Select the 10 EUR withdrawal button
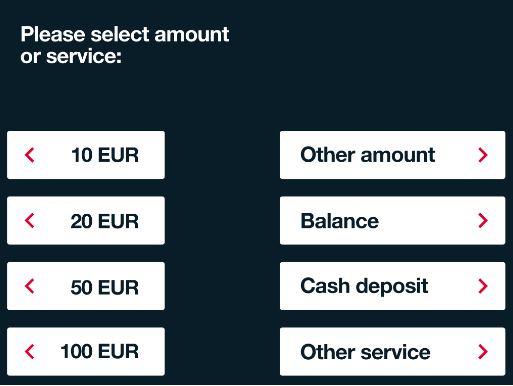The image size is (513, 386). pos(86,155)
